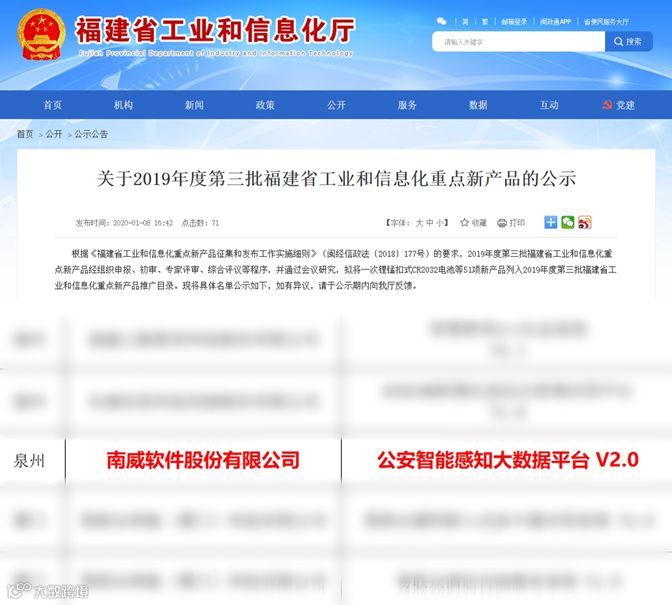Open the 机构 nav menu
This screenshot has width=672, height=605.
tap(123, 105)
